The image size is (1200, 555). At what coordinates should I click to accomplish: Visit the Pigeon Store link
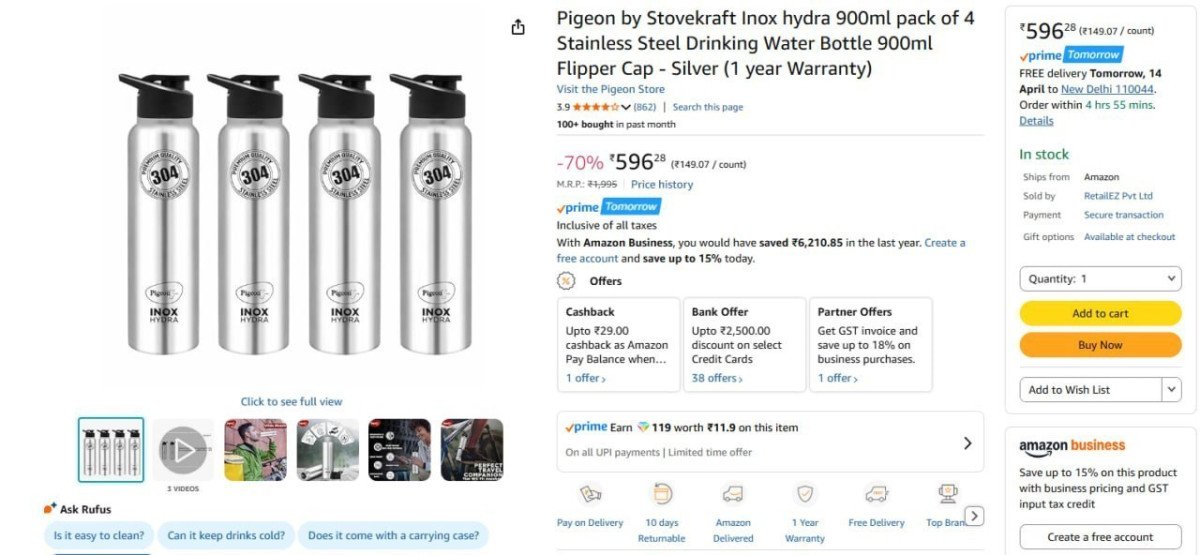click(610, 89)
